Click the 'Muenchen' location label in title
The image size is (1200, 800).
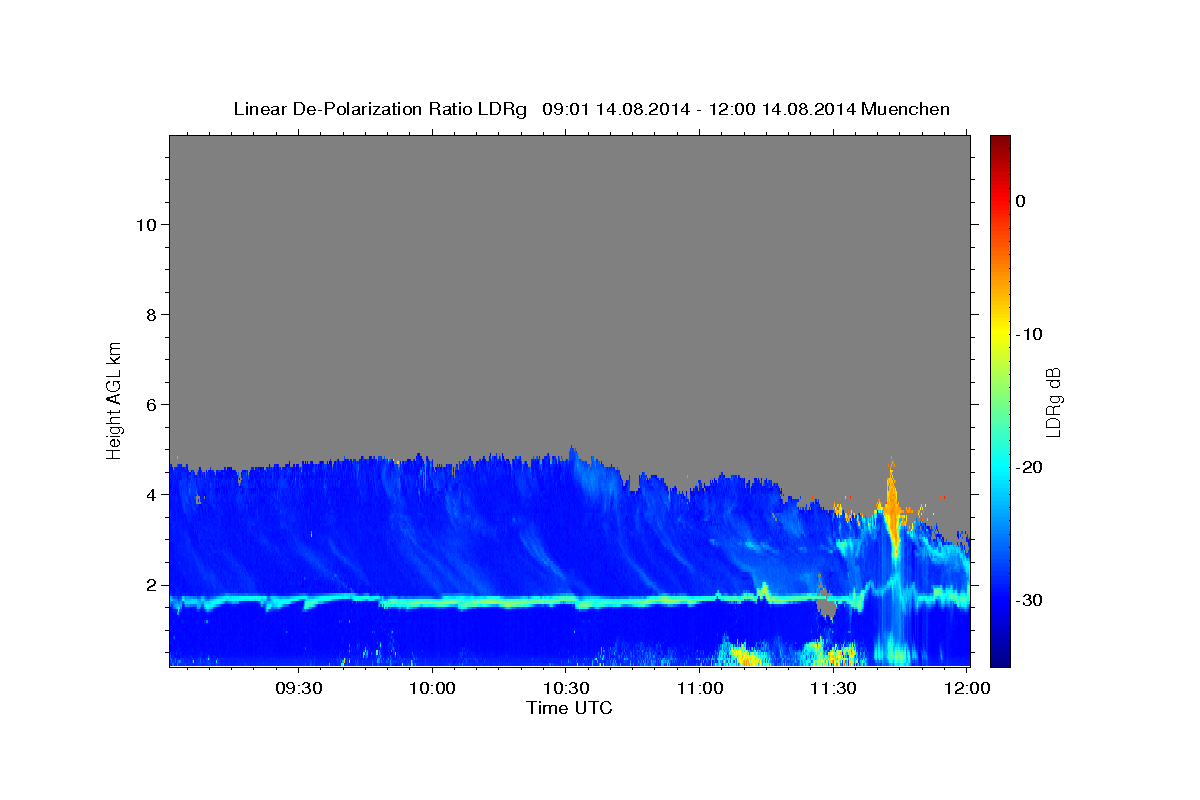coord(906,109)
